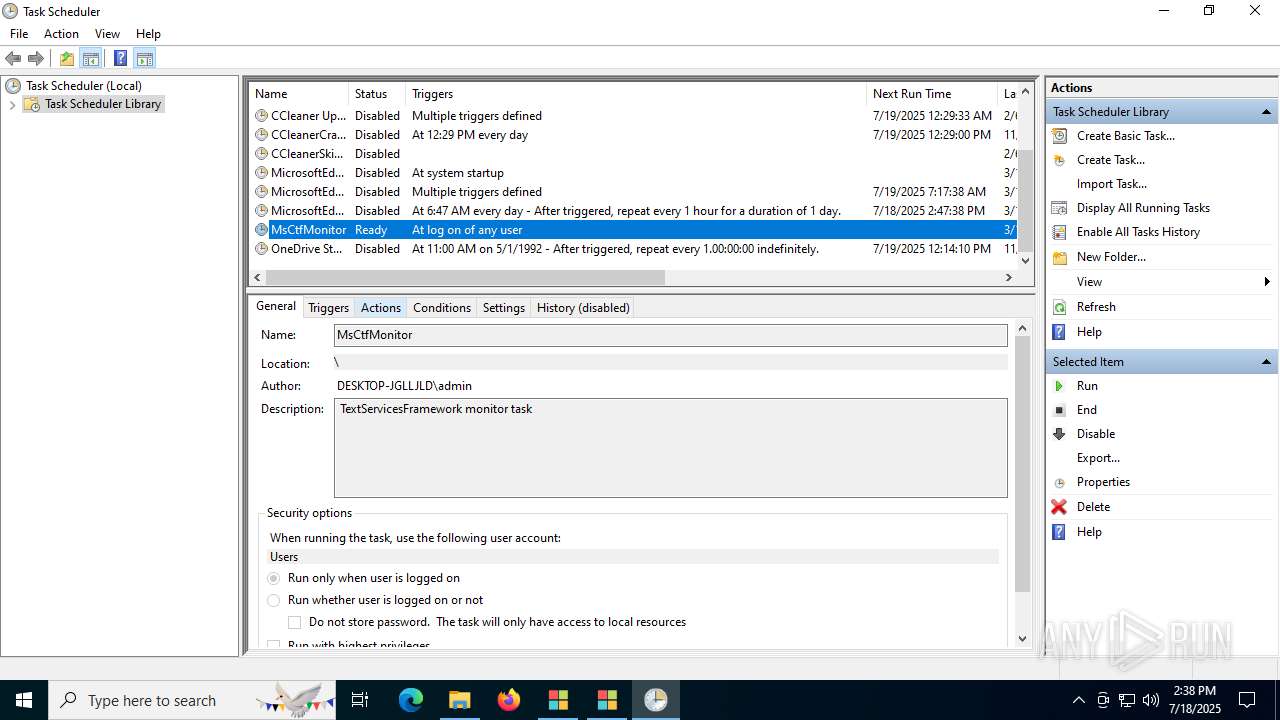Open Microsoft Edge from the taskbar

coord(411,700)
